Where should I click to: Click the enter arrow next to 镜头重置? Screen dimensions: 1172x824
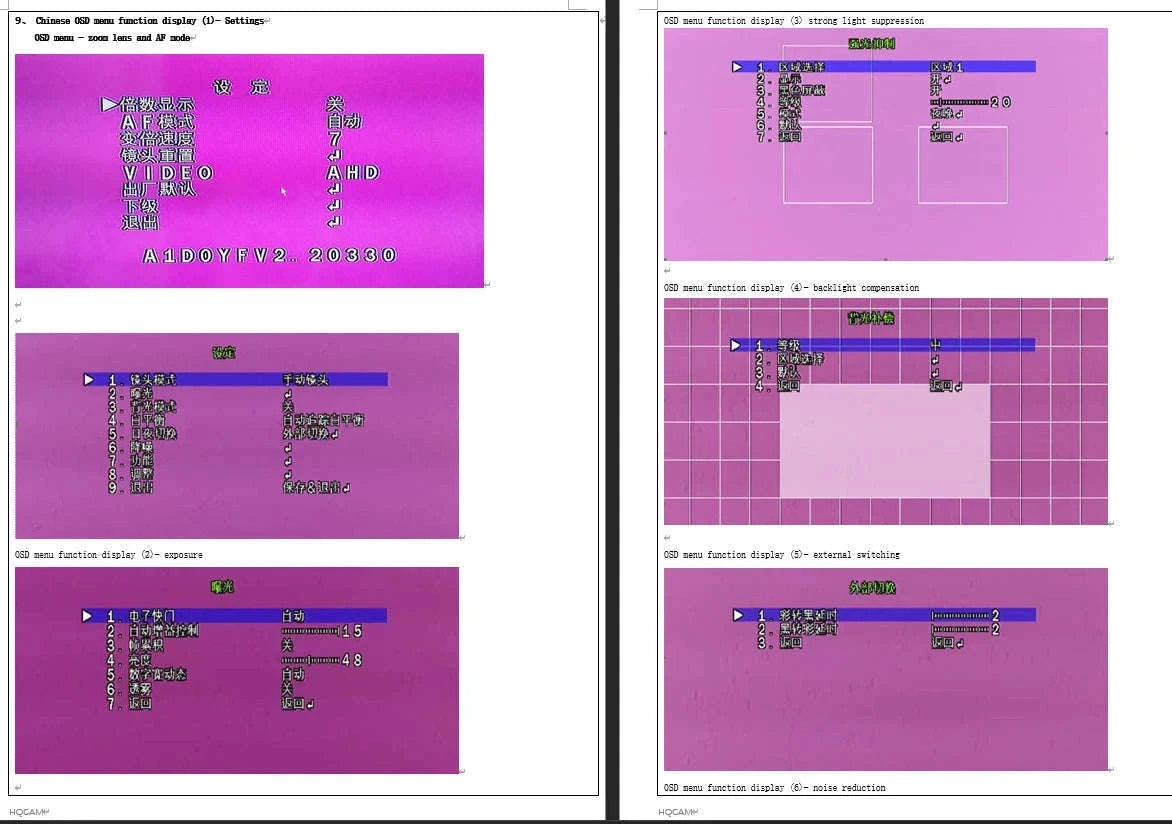334,156
